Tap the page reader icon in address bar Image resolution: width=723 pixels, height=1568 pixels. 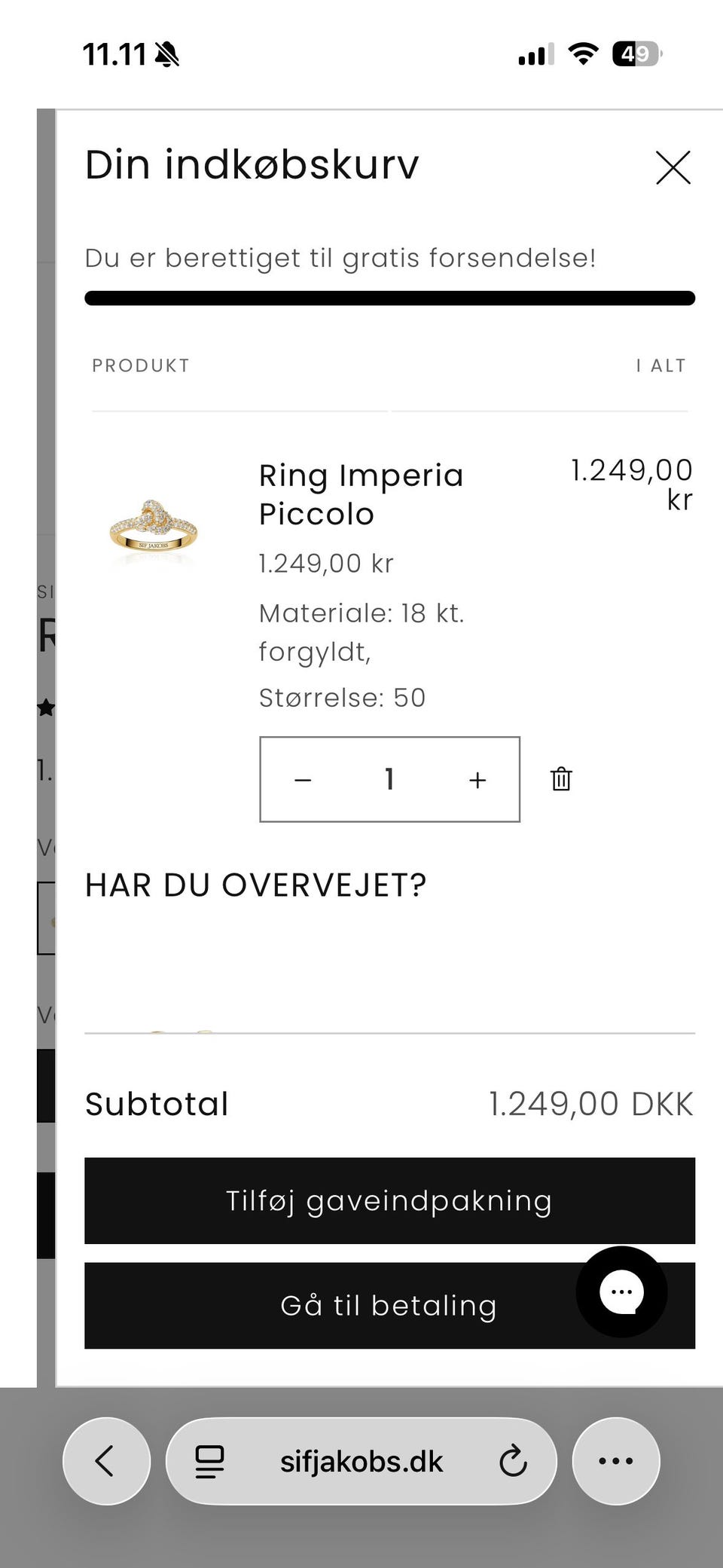pos(209,1462)
